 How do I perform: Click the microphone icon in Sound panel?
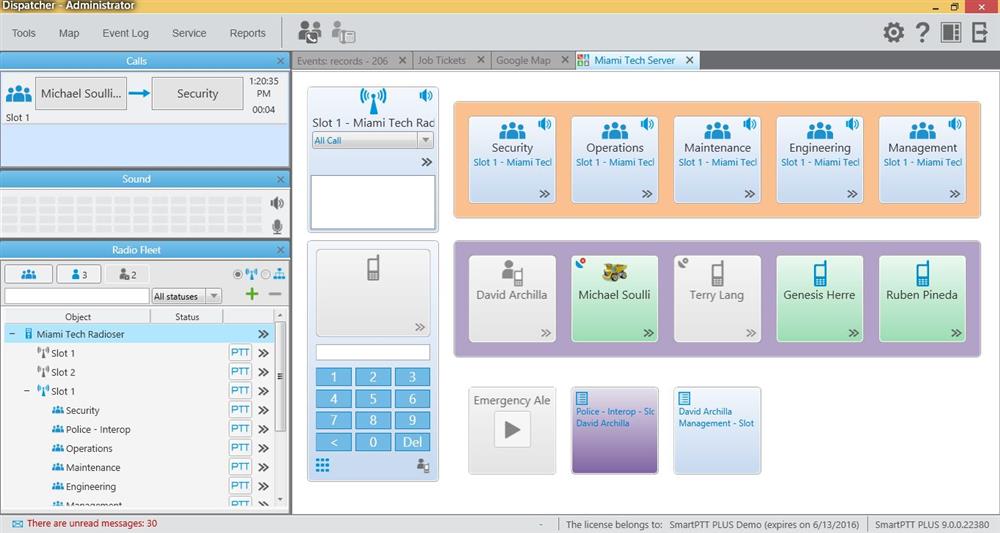coord(277,226)
